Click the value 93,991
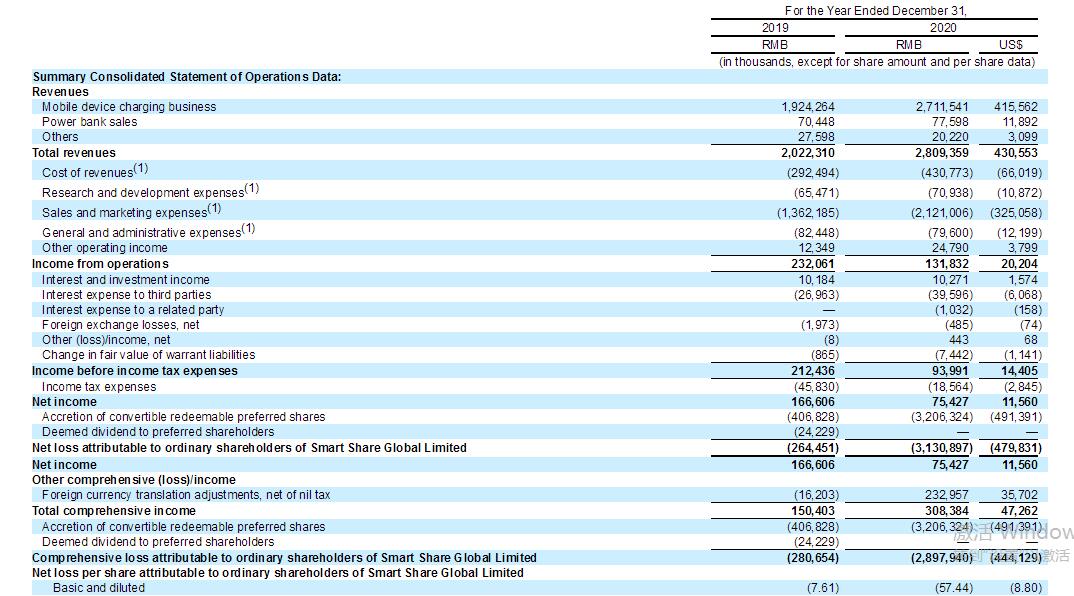The height and width of the screenshot is (596, 1074). point(950,371)
